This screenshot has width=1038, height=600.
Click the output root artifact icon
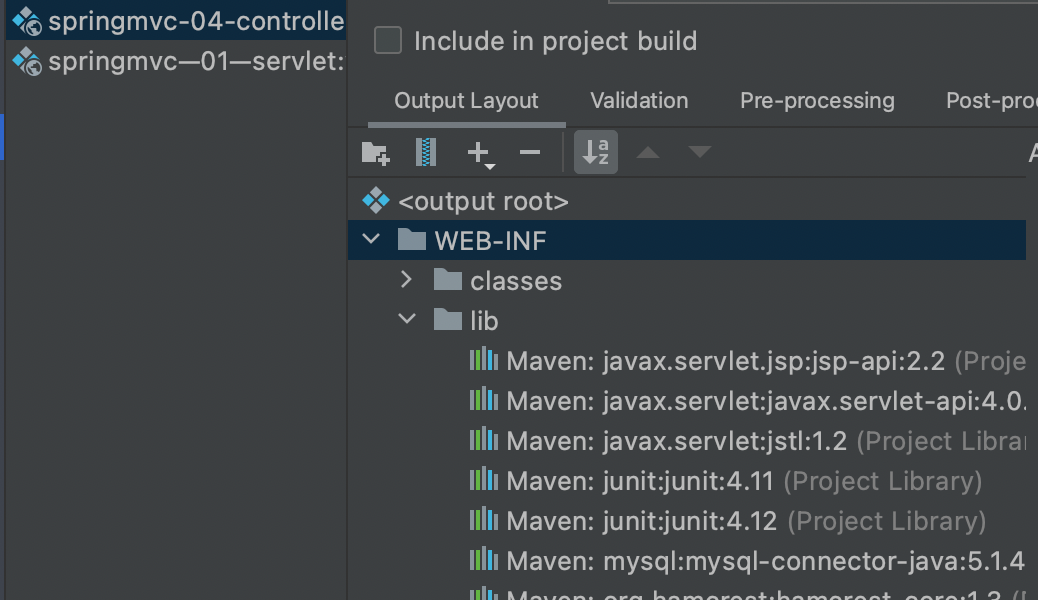pyautogui.click(x=377, y=200)
